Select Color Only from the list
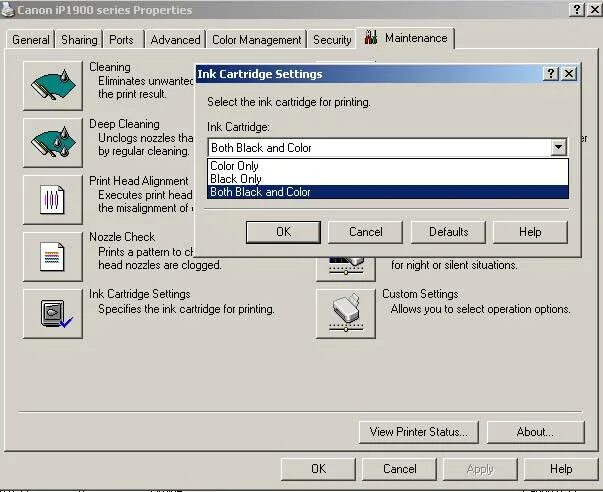Image resolution: width=603 pixels, height=492 pixels. [388, 166]
